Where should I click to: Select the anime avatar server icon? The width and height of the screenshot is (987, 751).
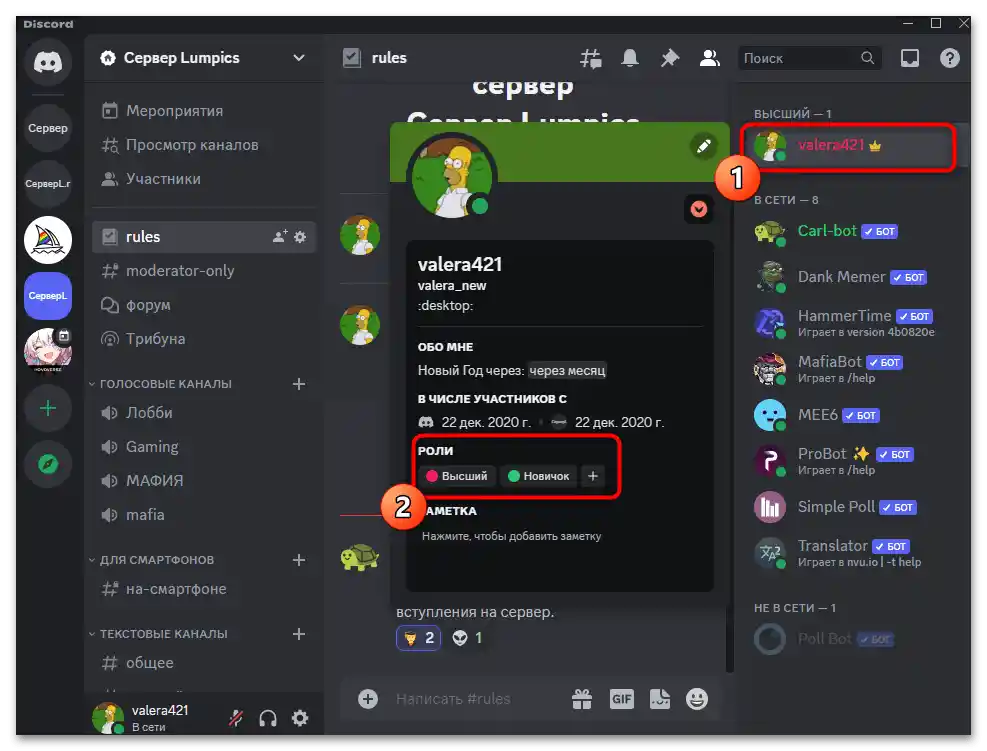(48, 351)
